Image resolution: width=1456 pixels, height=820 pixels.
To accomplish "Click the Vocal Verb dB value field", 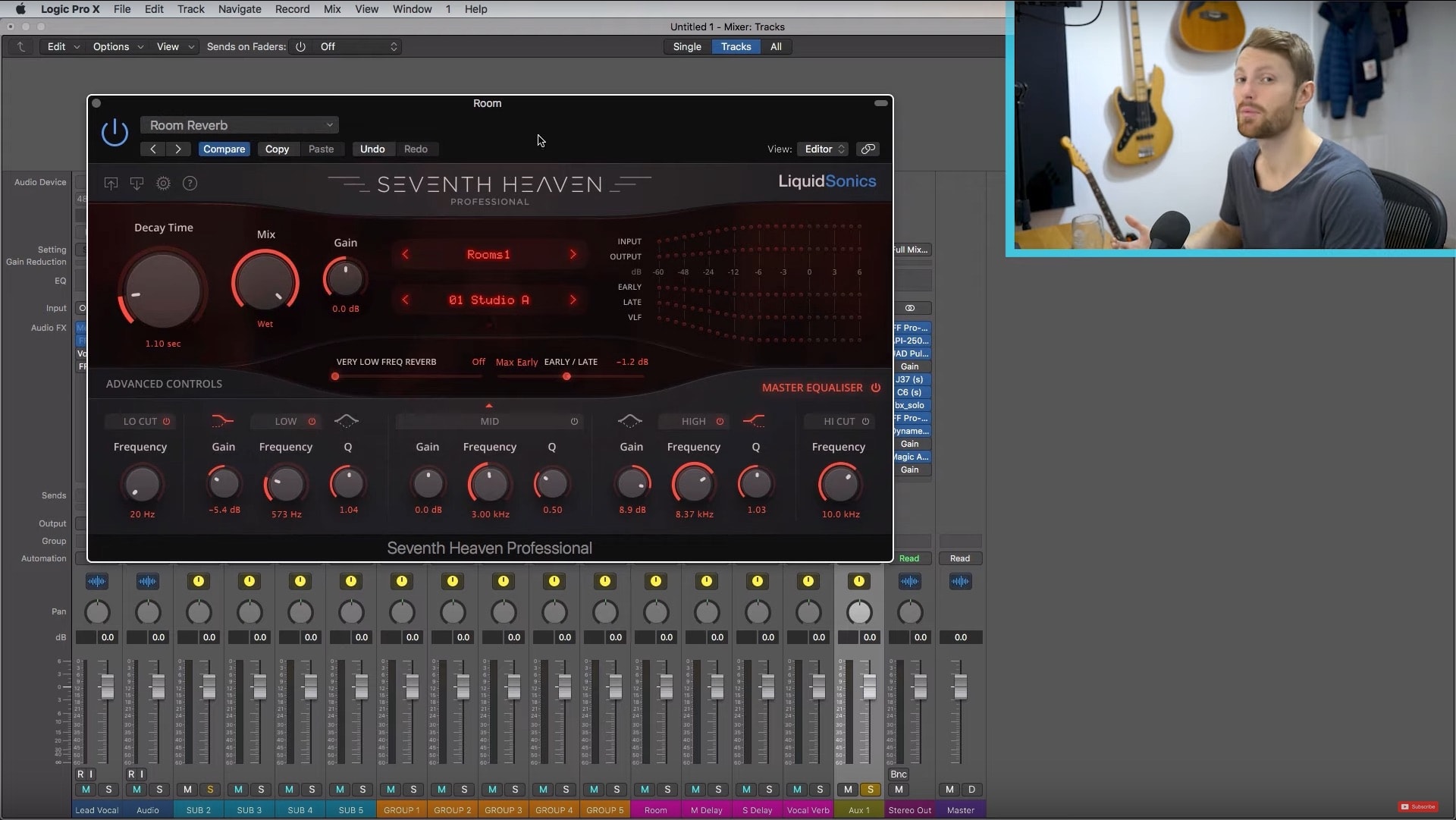I will point(819,638).
